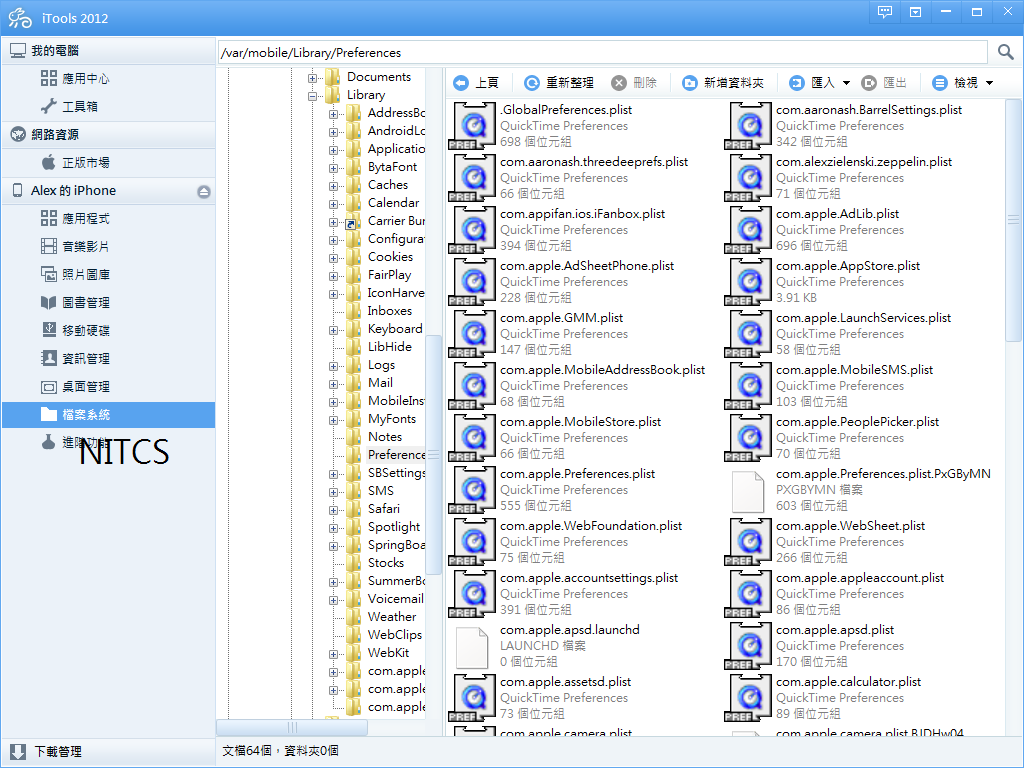Click the 刪除 delete icon
1024x768 pixels.
pos(618,83)
